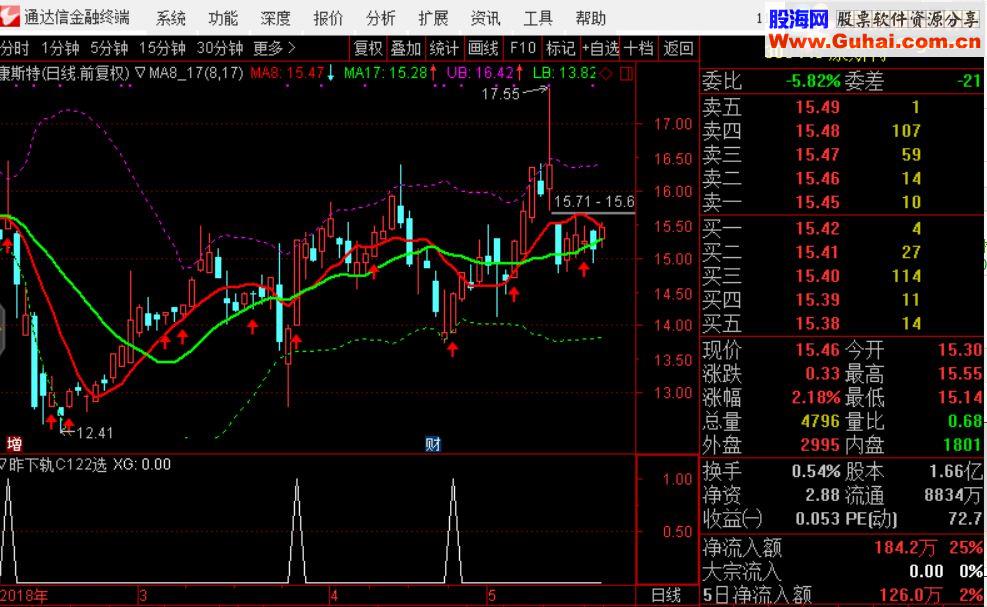The width and height of the screenshot is (987, 607).
Task: Expand the 更多 period options
Action: tap(273, 48)
